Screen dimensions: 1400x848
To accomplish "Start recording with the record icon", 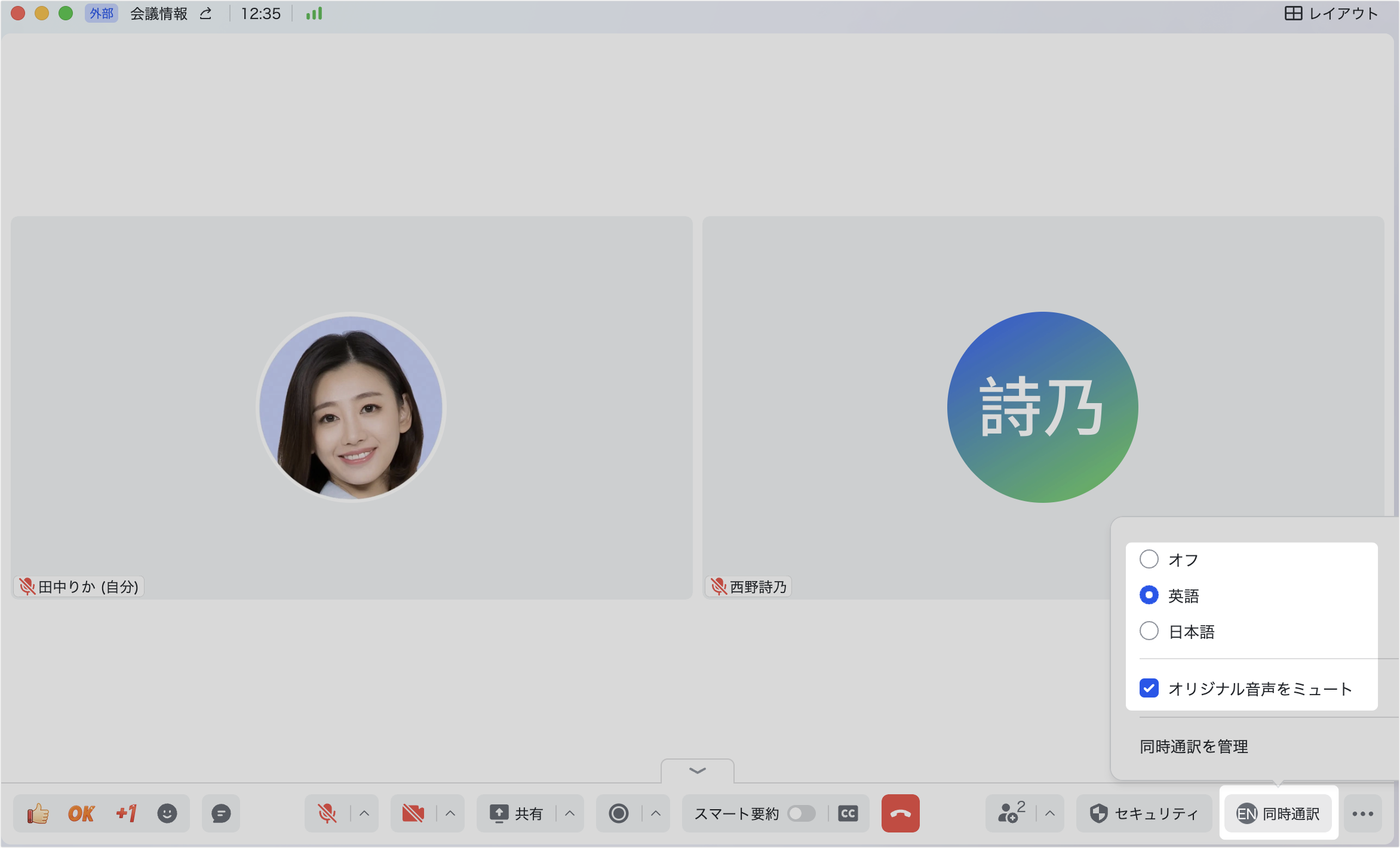I will tap(619, 813).
